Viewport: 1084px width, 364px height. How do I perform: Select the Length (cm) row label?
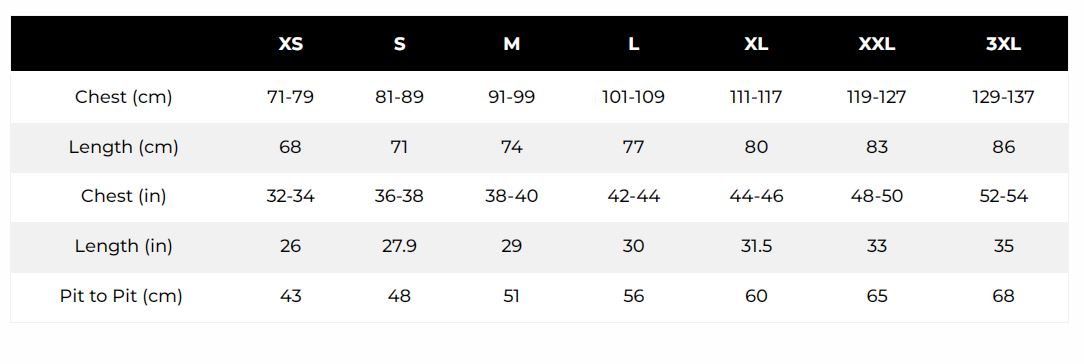[x=124, y=147]
